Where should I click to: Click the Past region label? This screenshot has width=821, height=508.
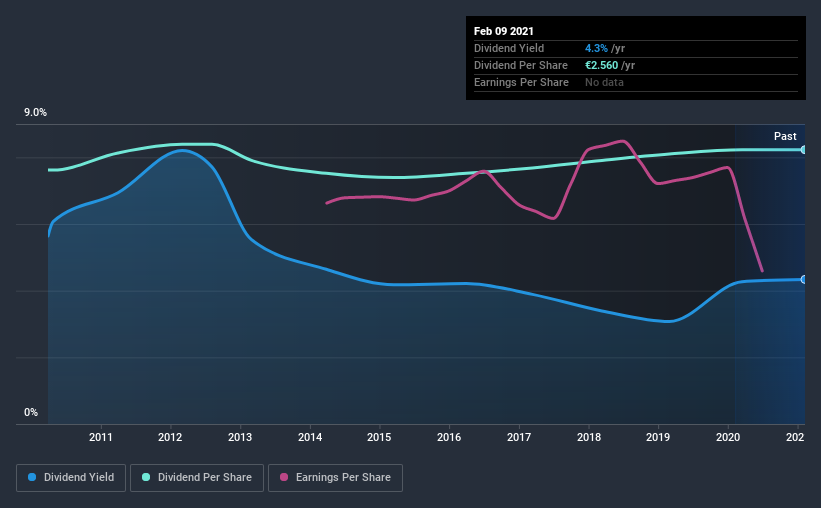(x=785, y=136)
